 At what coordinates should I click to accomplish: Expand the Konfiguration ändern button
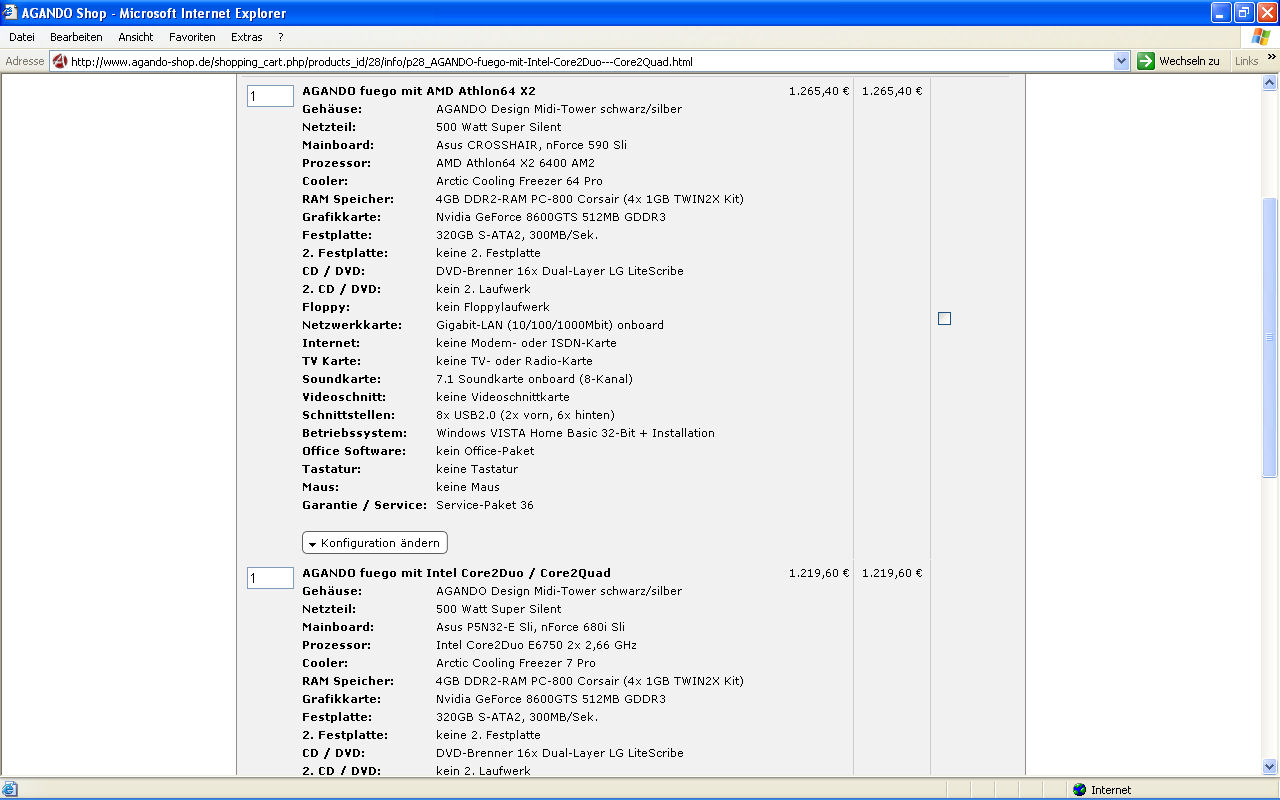point(375,543)
